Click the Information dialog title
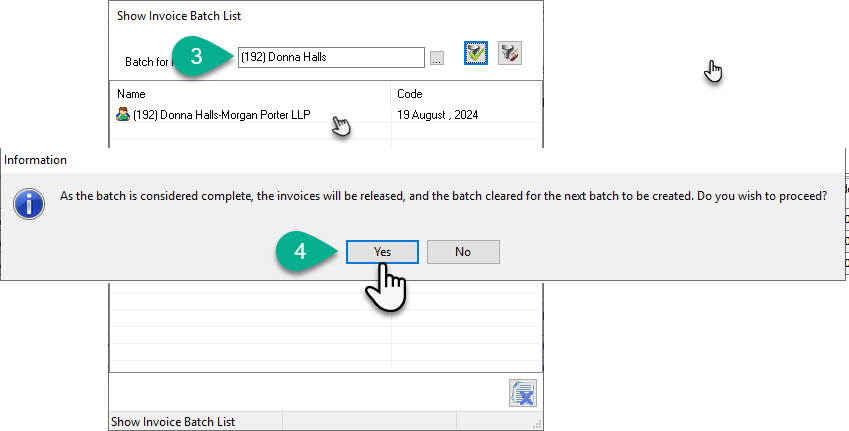Viewport: 849px width, 431px height. point(36,160)
